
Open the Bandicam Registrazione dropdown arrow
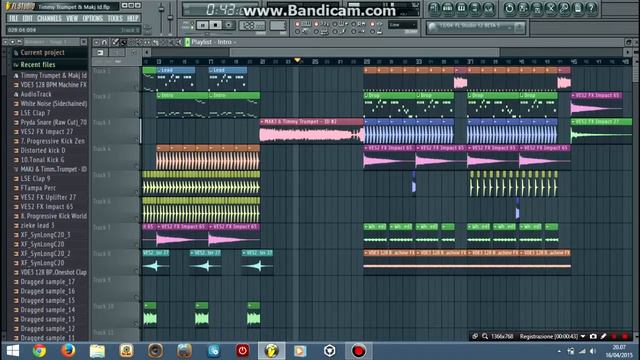point(583,336)
